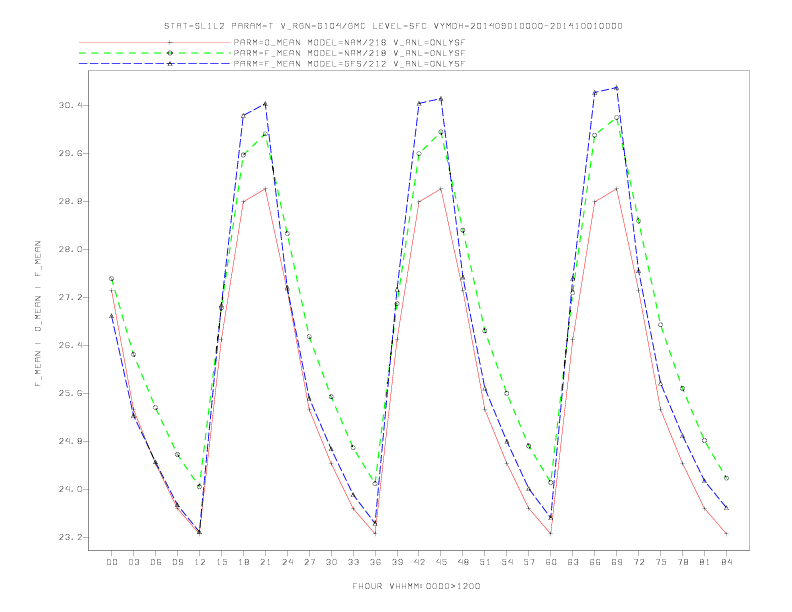This screenshot has width=792, height=612.
Task: Click the x-axis tick label 81
Action: 705,562
